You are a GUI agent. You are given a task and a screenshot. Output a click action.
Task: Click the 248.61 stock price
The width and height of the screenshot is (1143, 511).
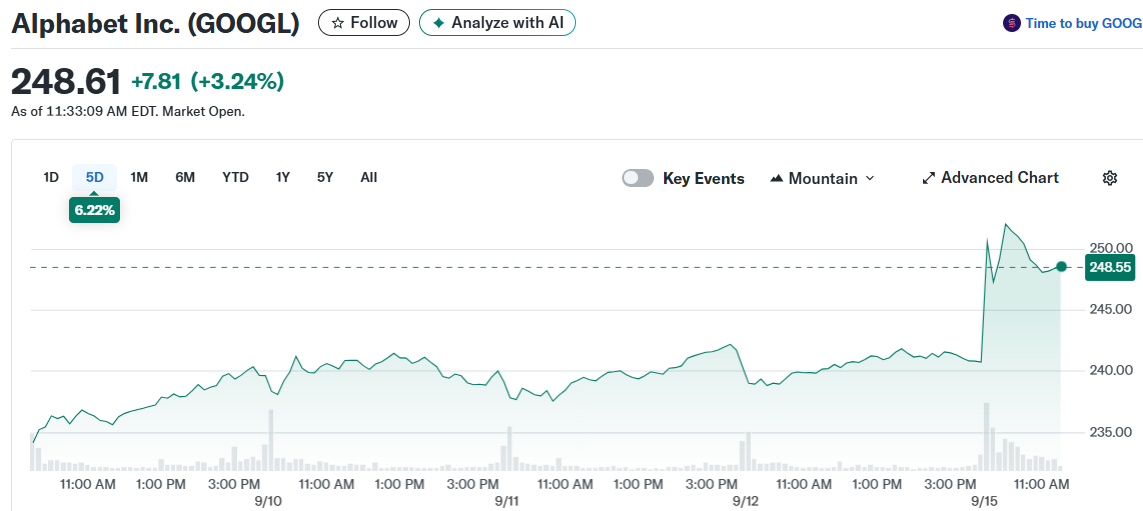click(66, 82)
